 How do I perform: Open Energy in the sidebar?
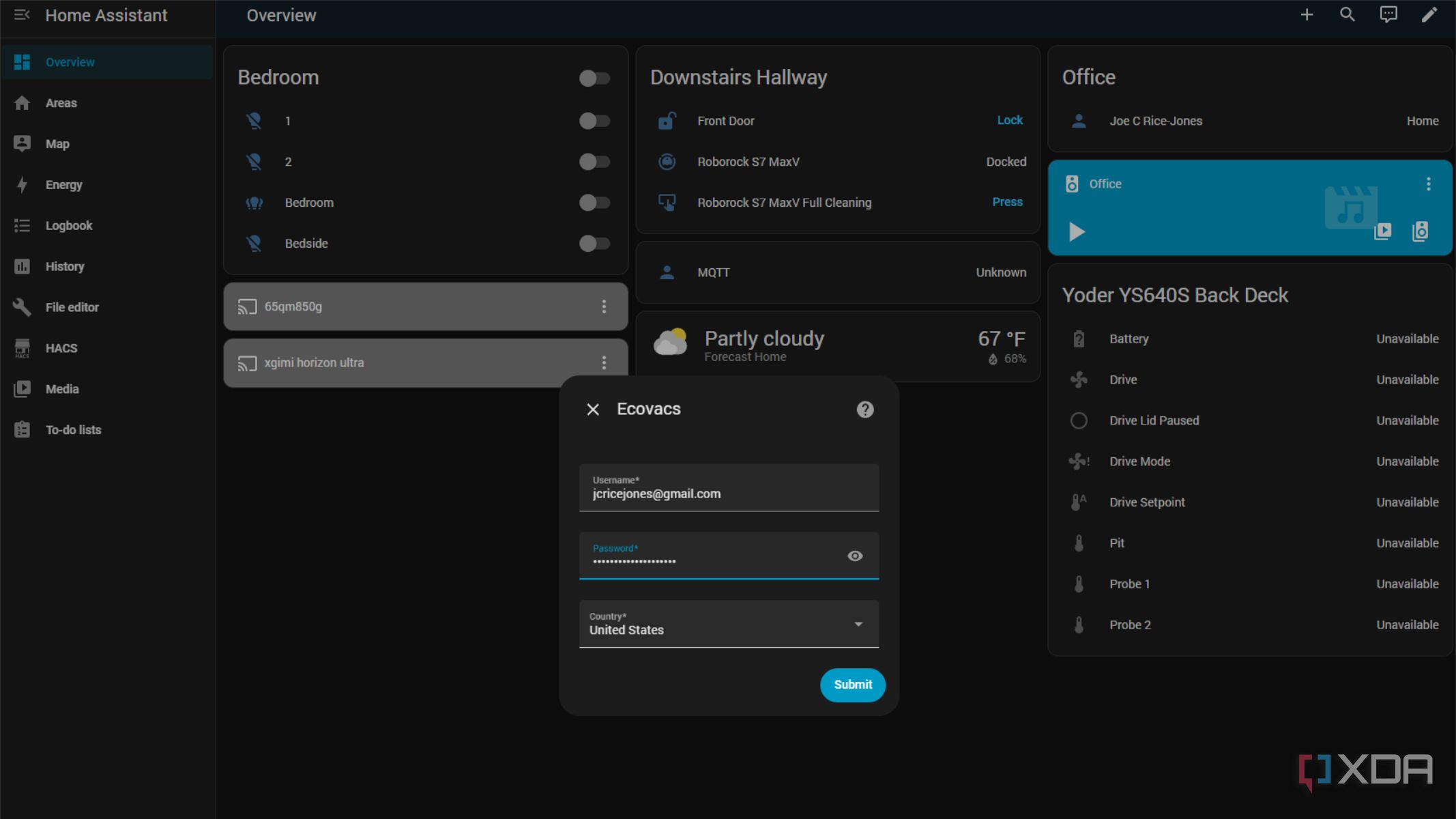pyautogui.click(x=108, y=185)
